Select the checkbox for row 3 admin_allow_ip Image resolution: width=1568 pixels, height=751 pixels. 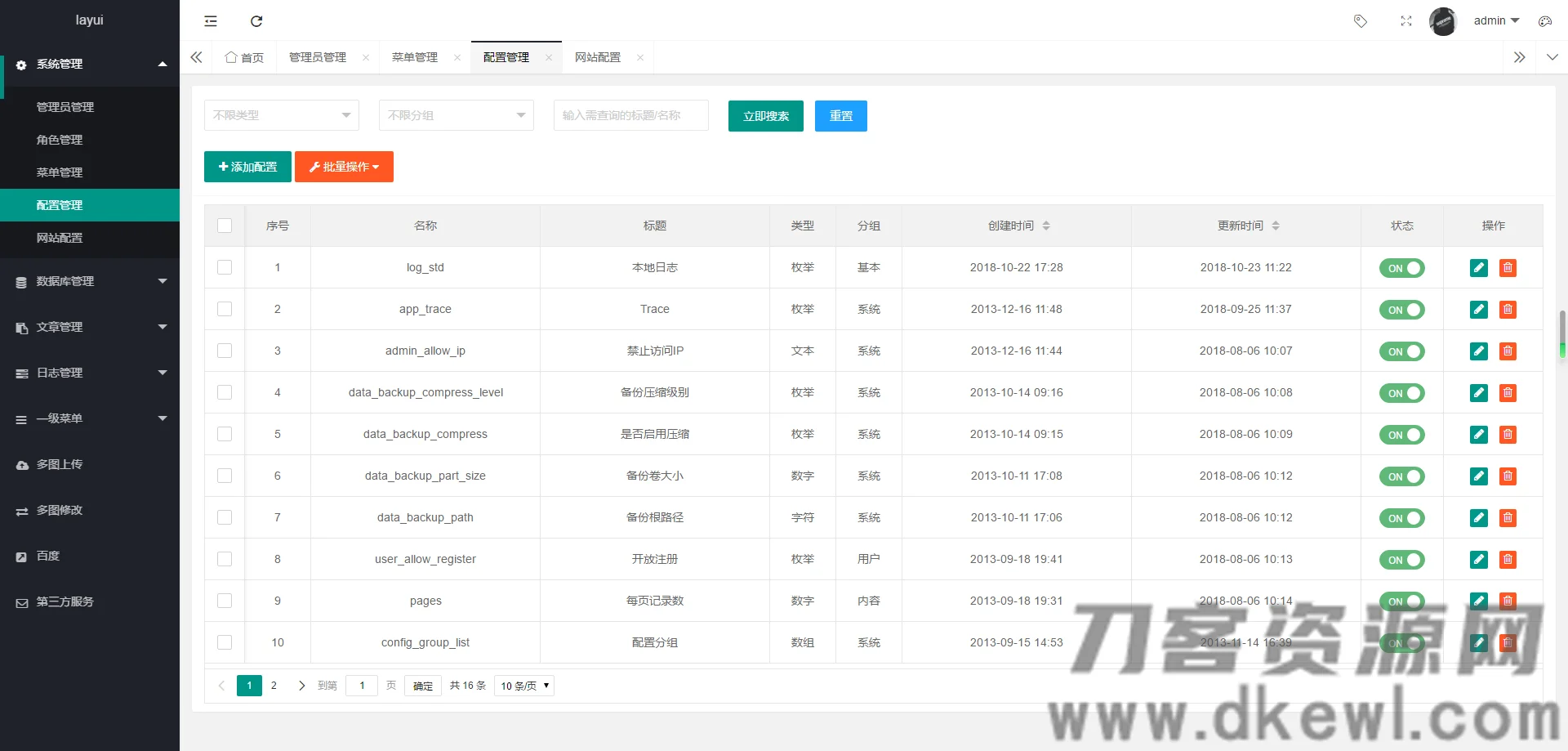coord(225,351)
